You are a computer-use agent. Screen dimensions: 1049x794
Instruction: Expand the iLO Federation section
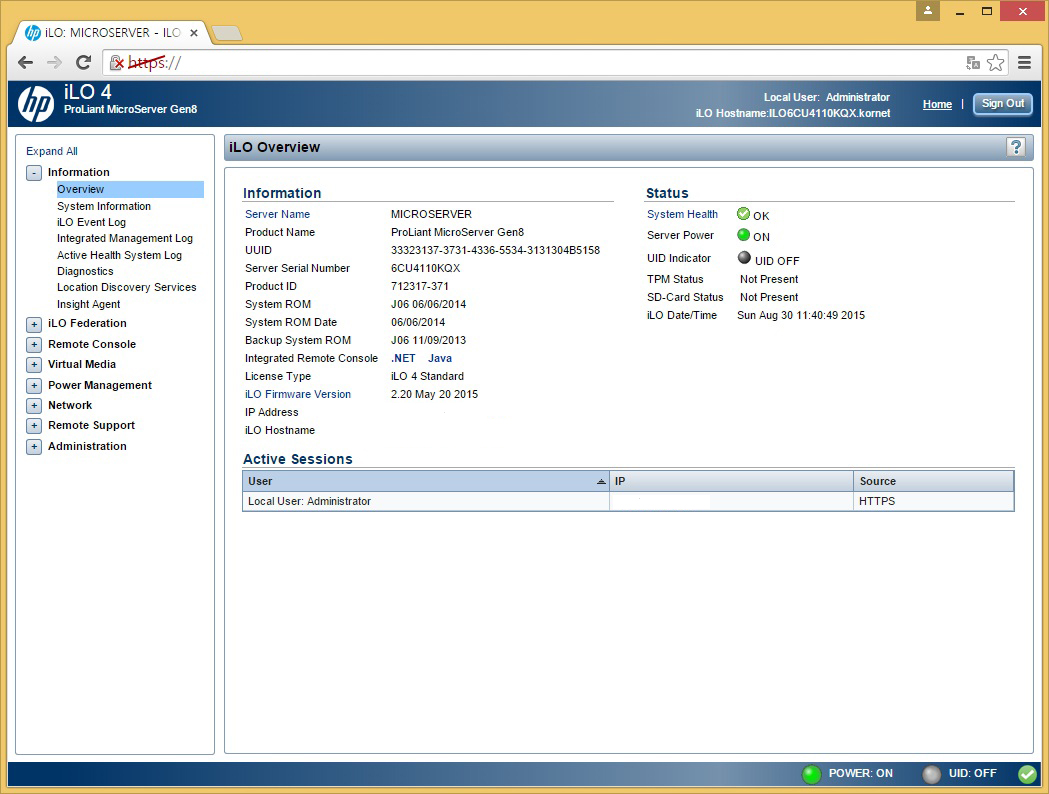point(34,324)
